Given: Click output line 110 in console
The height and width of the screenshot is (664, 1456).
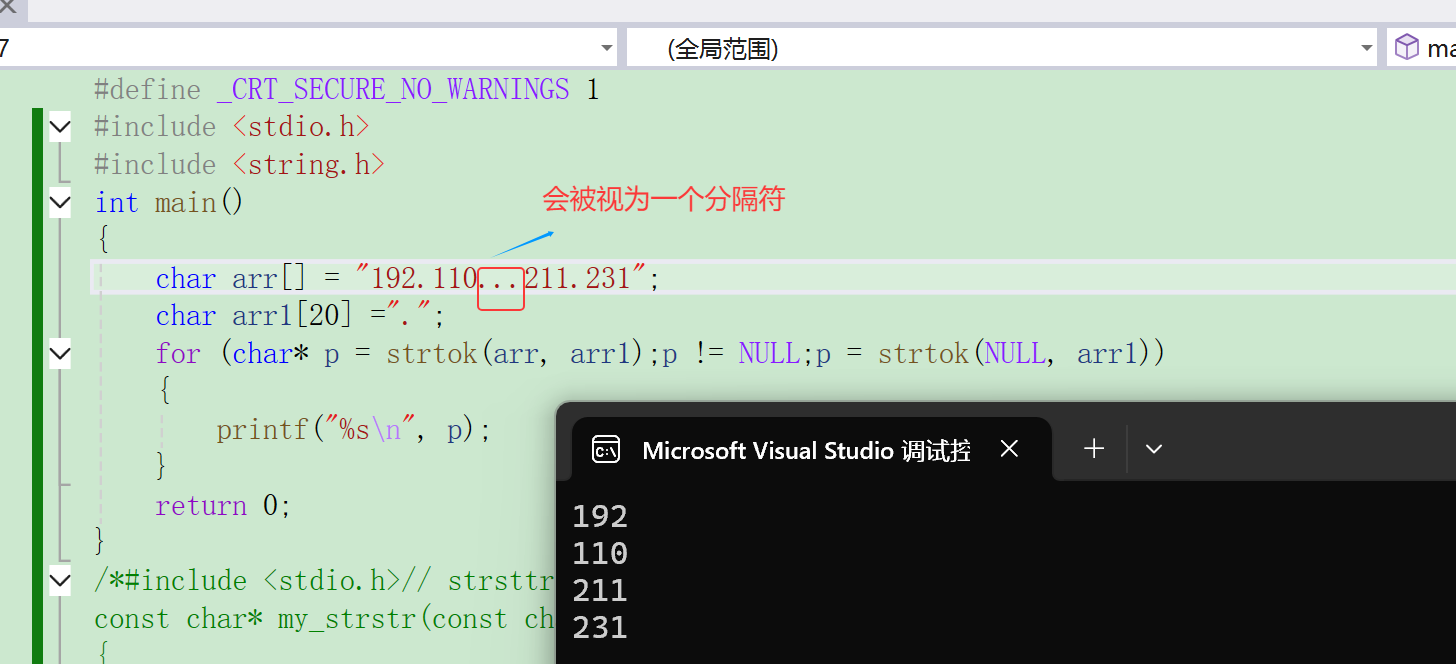Looking at the screenshot, I should (600, 554).
